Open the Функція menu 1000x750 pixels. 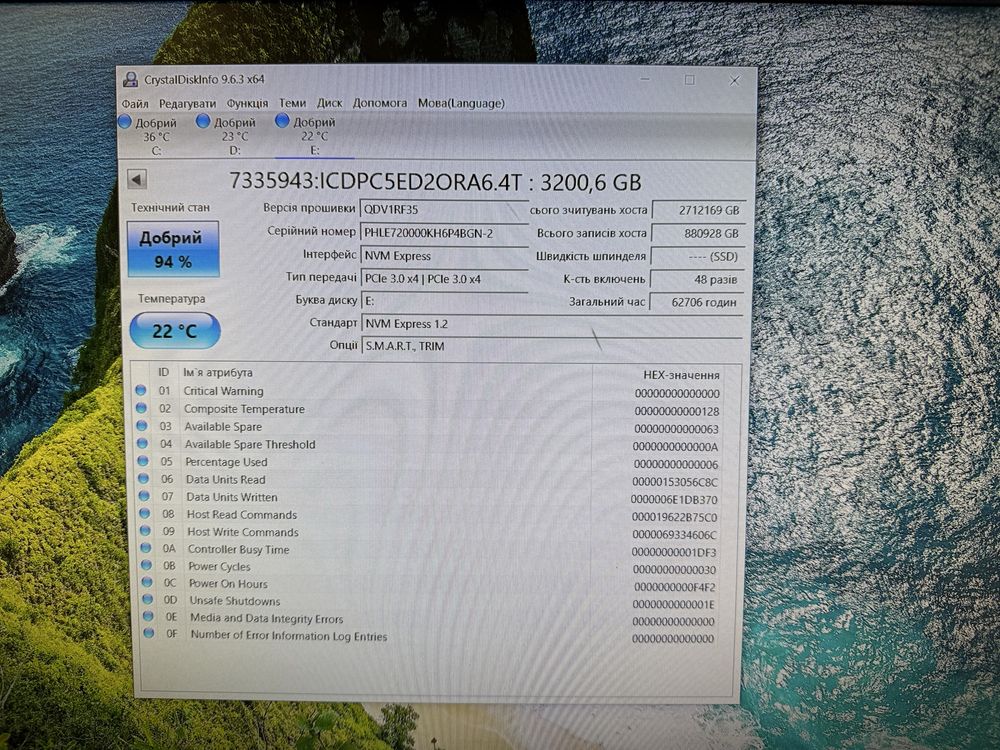[x=247, y=103]
